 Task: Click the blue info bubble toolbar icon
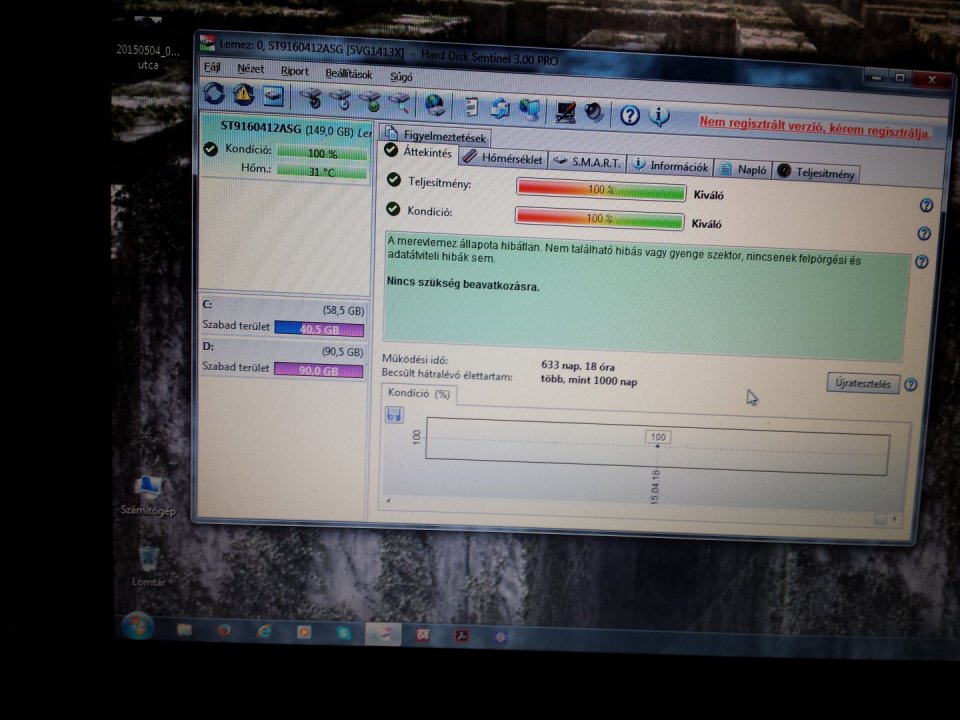(659, 116)
